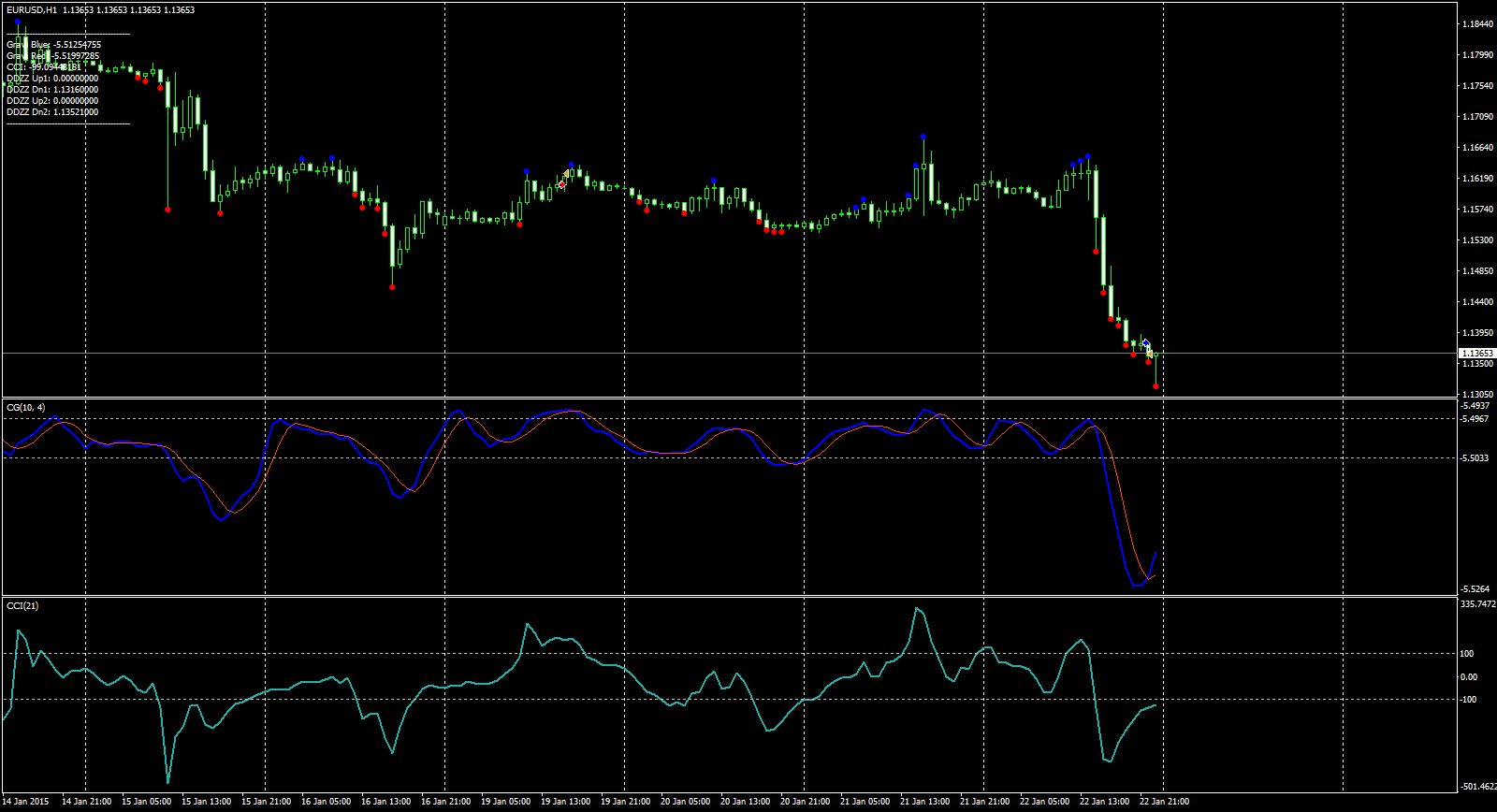The width and height of the screenshot is (1497, 812).
Task: Click CG scale value -5.5264
Action: (1475, 589)
